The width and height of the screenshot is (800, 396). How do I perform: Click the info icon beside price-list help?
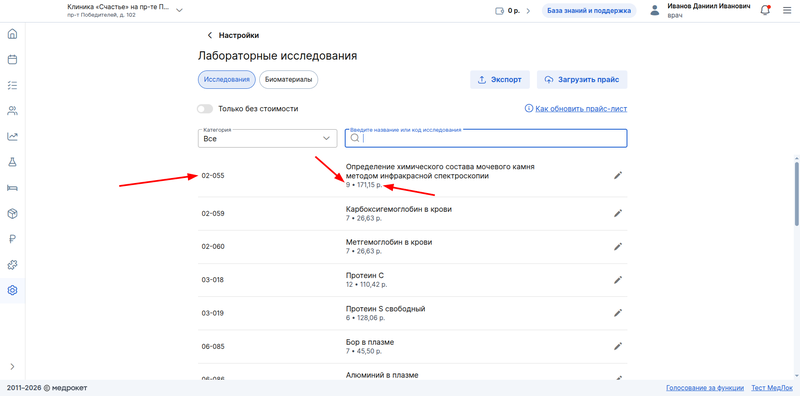point(529,109)
